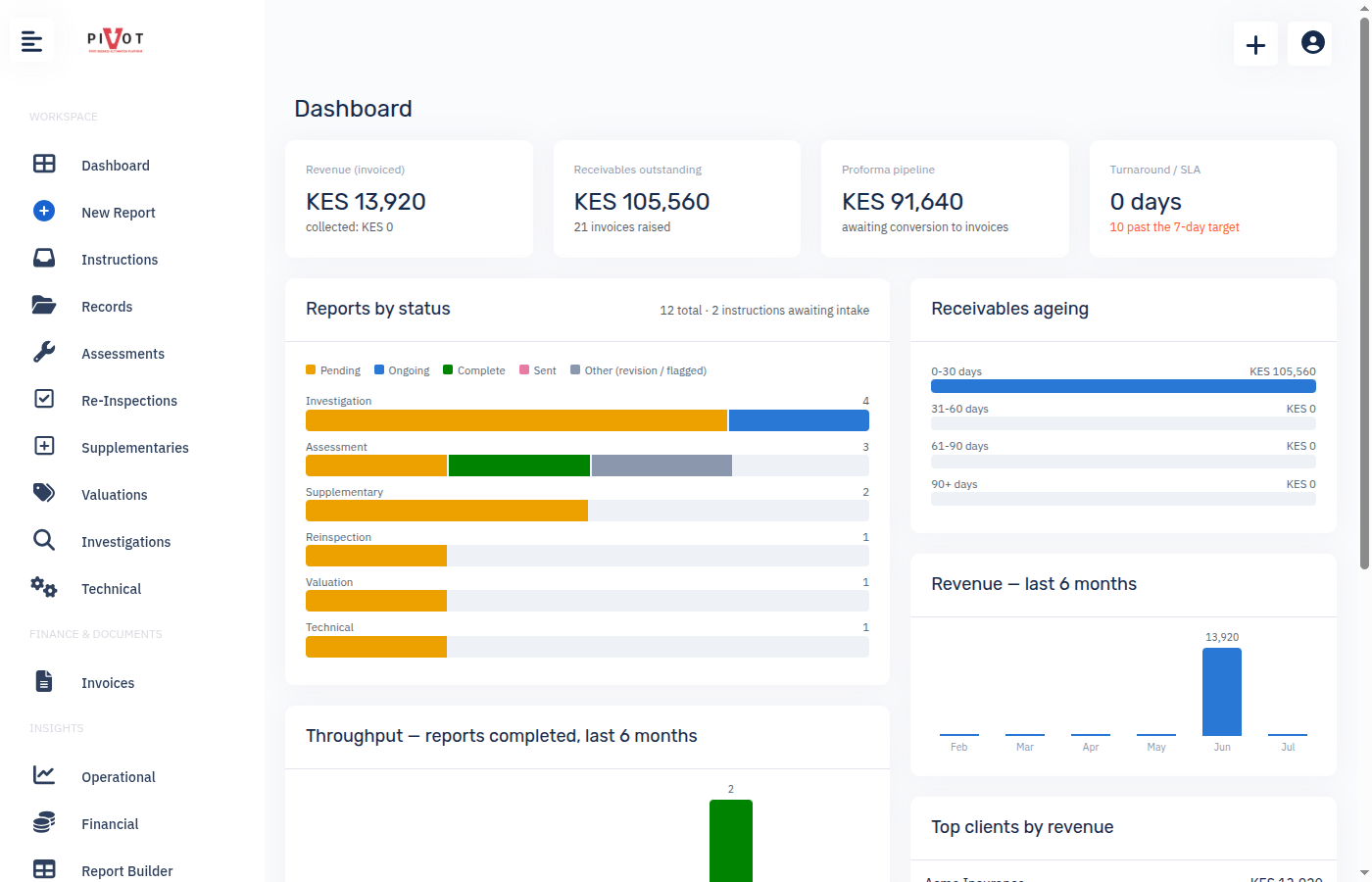Click the Report Builder table icon
The image size is (1372, 882).
click(x=44, y=869)
